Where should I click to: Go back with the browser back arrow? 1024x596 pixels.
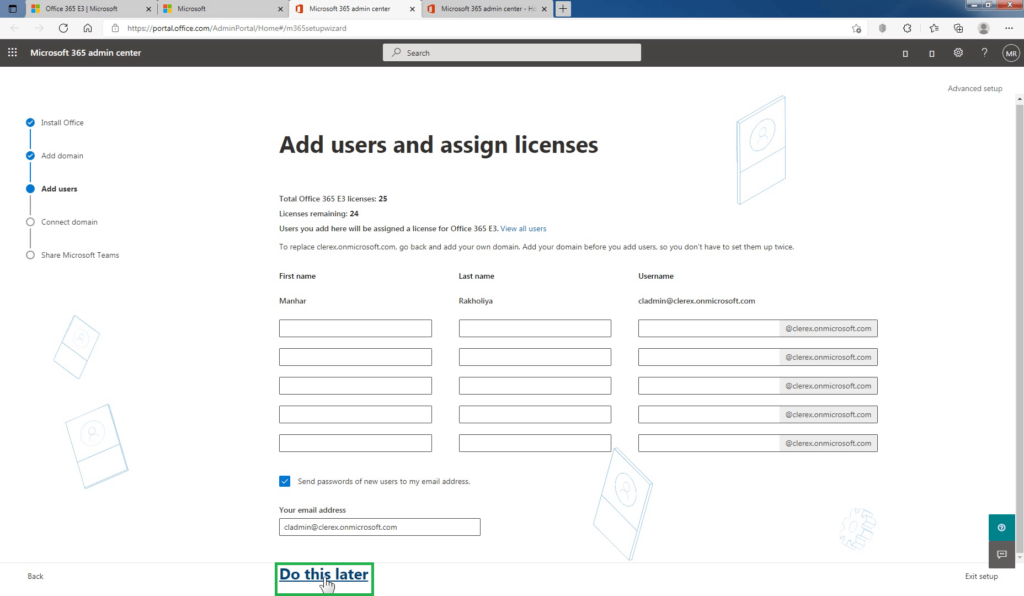15,28
